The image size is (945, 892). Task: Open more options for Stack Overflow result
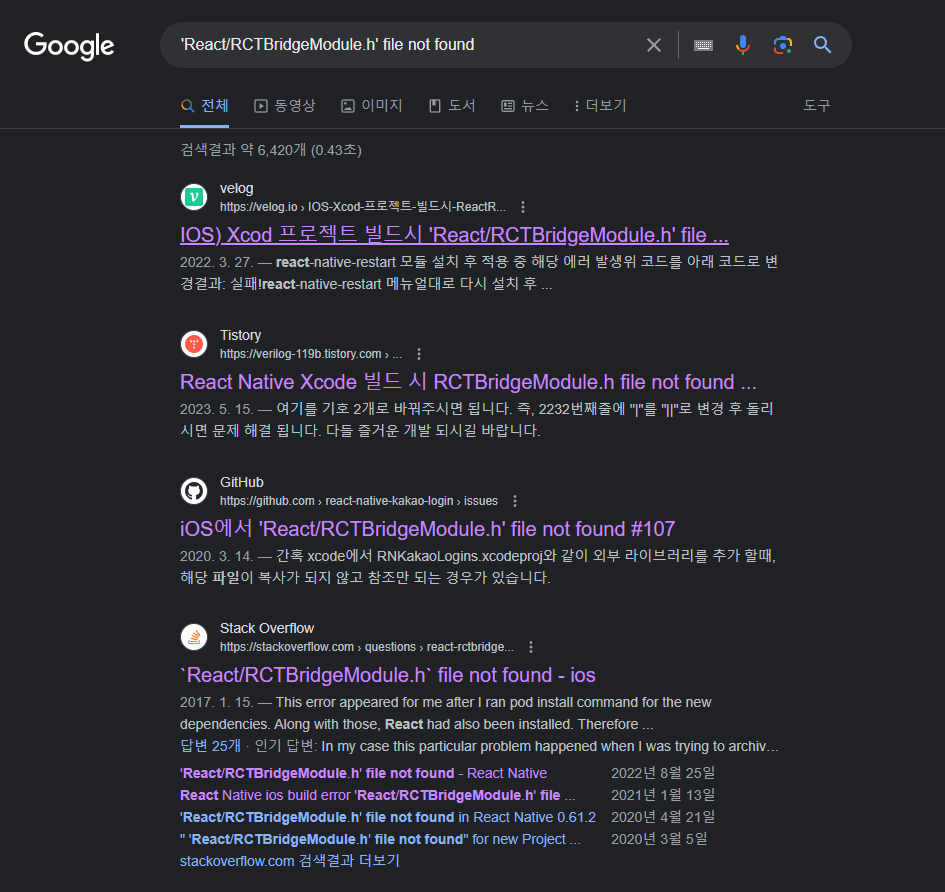pos(530,647)
